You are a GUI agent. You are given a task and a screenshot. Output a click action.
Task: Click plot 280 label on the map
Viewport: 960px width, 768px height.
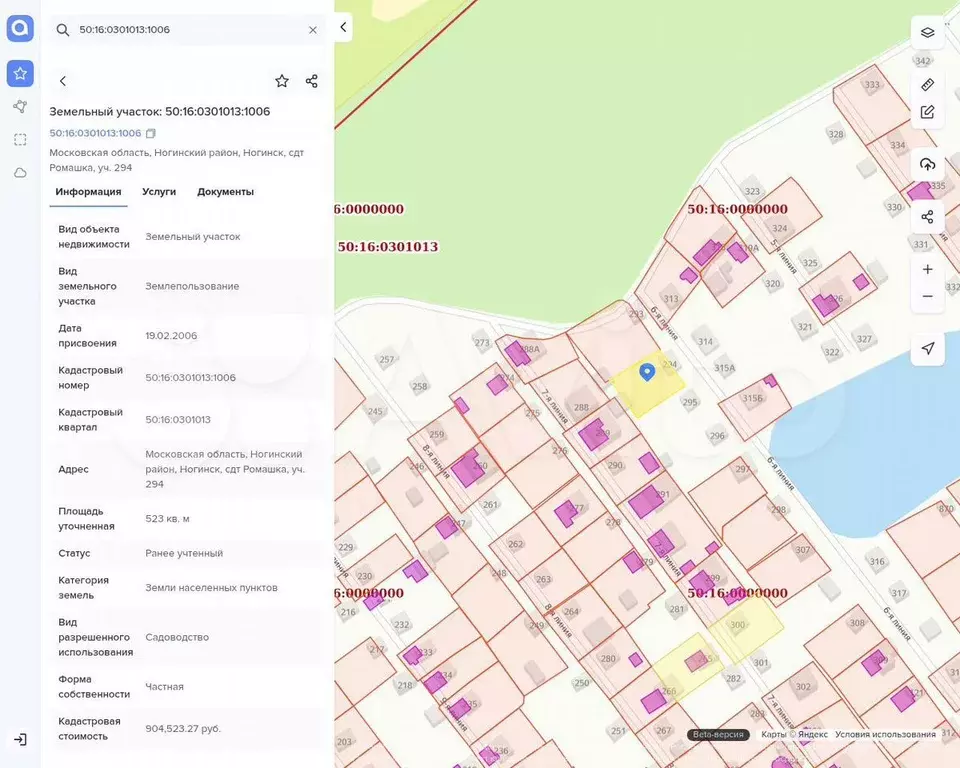coord(608,659)
